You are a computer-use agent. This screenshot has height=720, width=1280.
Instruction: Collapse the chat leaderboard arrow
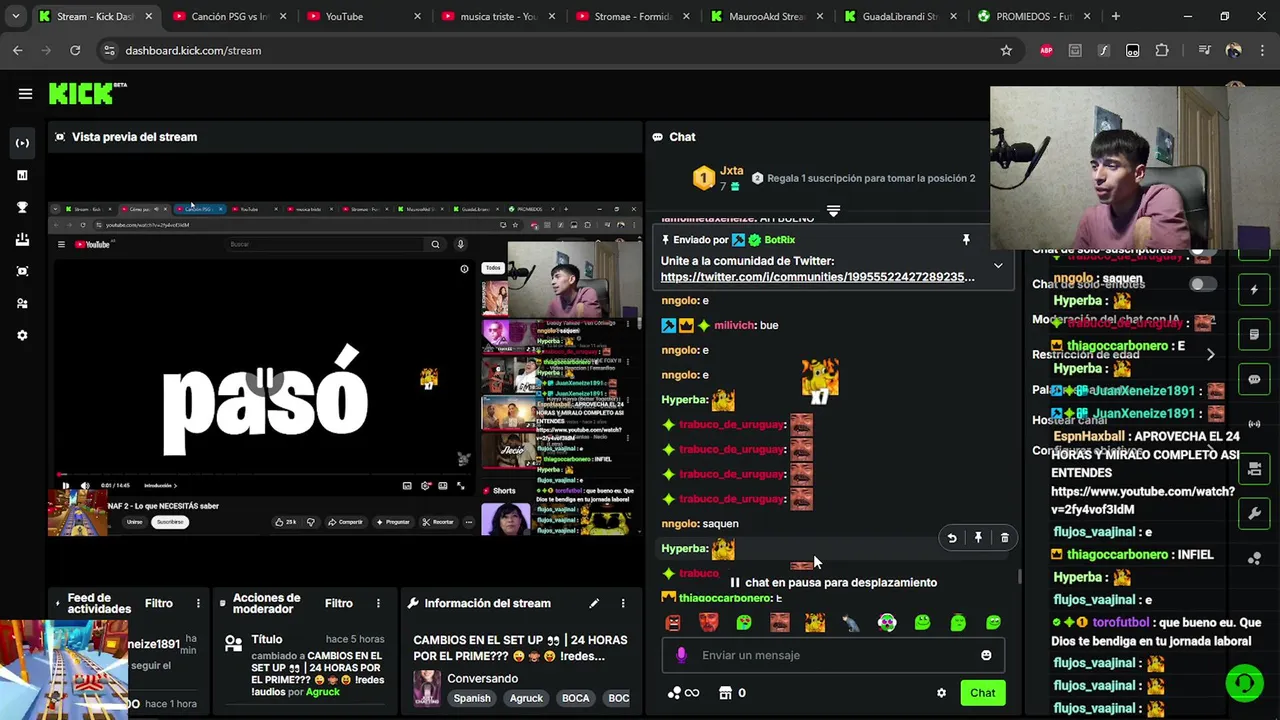[833, 211]
